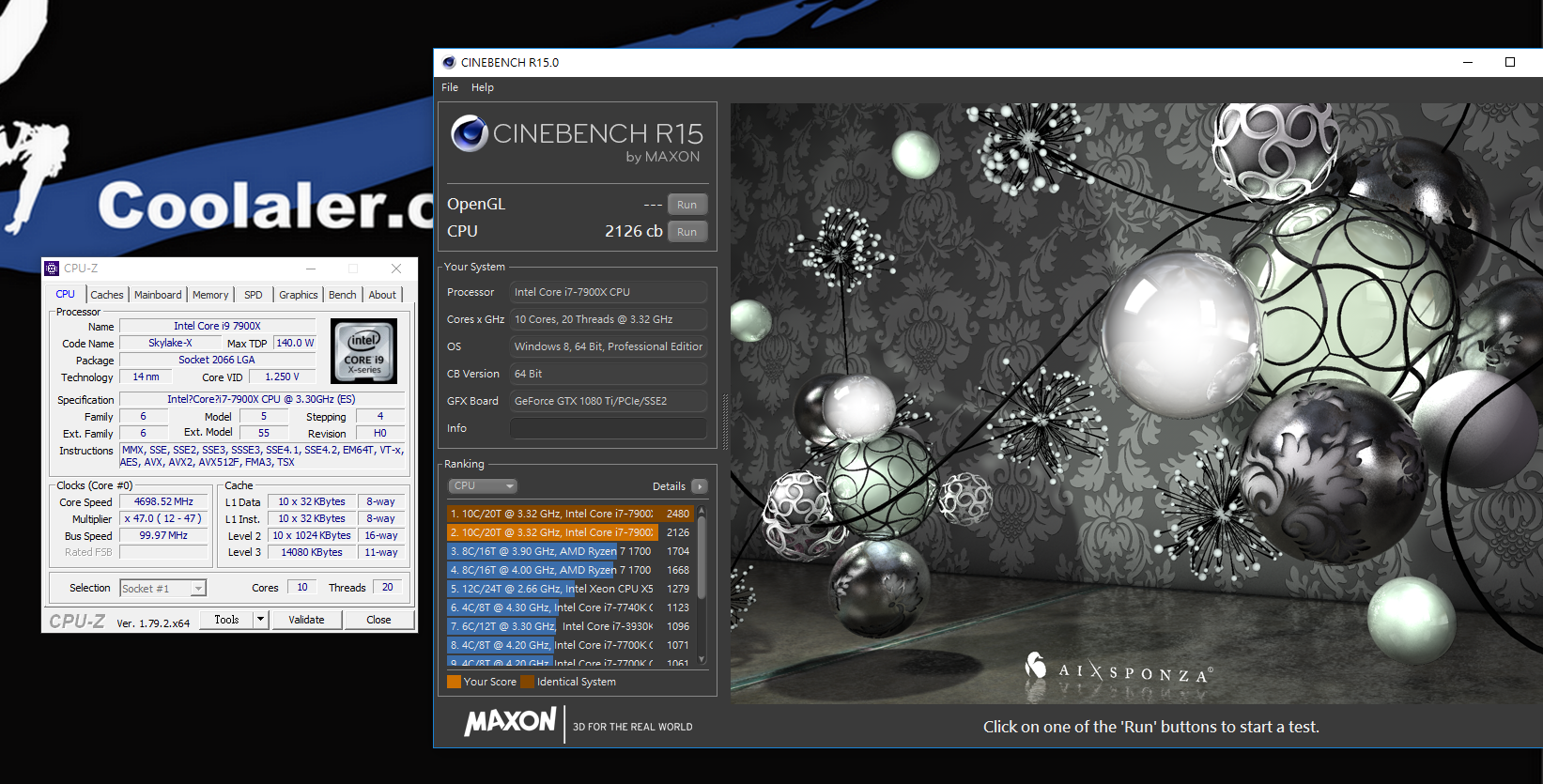Click the MAXON logo at bottom

(510, 721)
